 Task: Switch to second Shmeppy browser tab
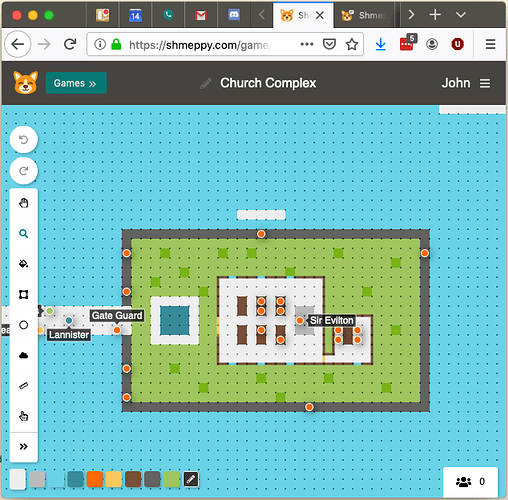pos(364,15)
